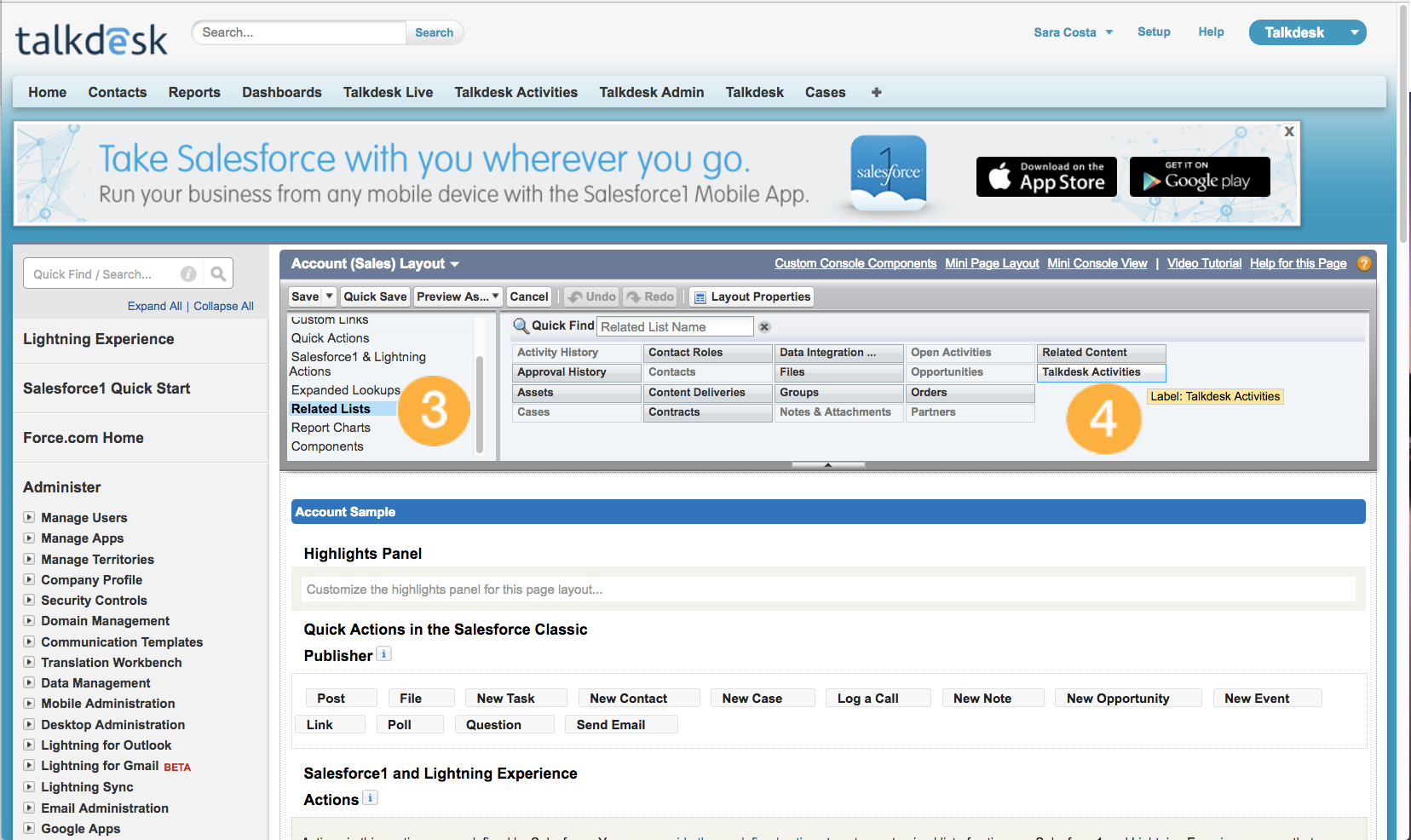The width and height of the screenshot is (1411, 840).
Task: Click the sidebar Quick Find magnifier icon
Action: (x=218, y=273)
